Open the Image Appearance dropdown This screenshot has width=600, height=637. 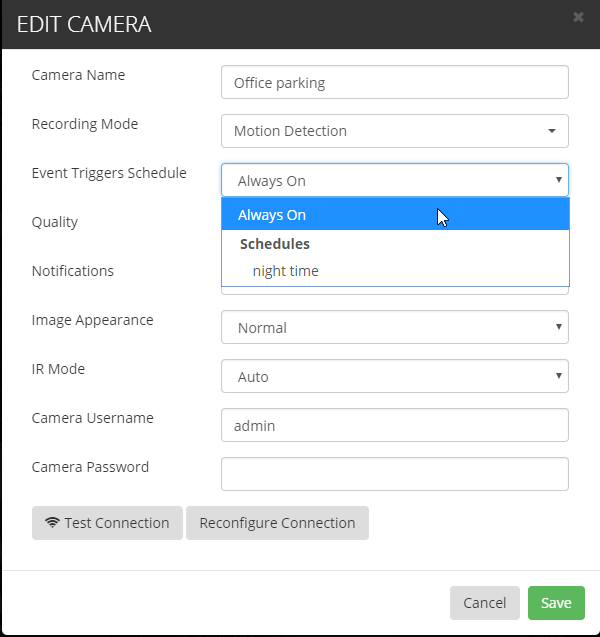coord(394,328)
